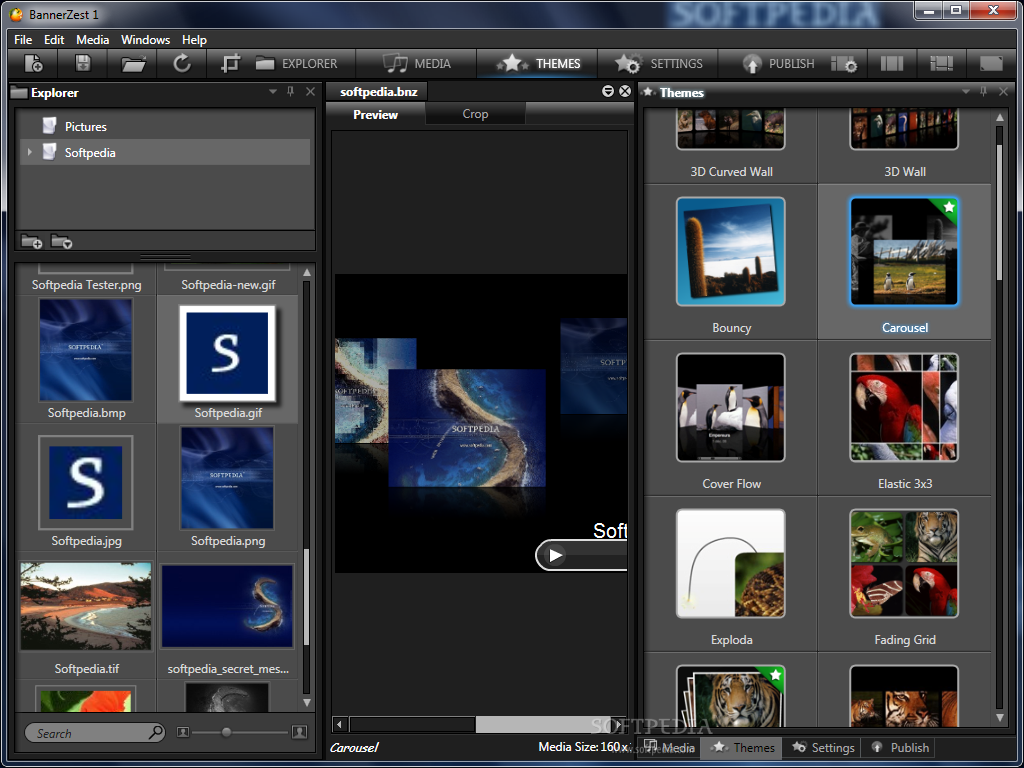This screenshot has width=1024, height=768.
Task: Click the large thumbnail size icon
Action: click(299, 732)
